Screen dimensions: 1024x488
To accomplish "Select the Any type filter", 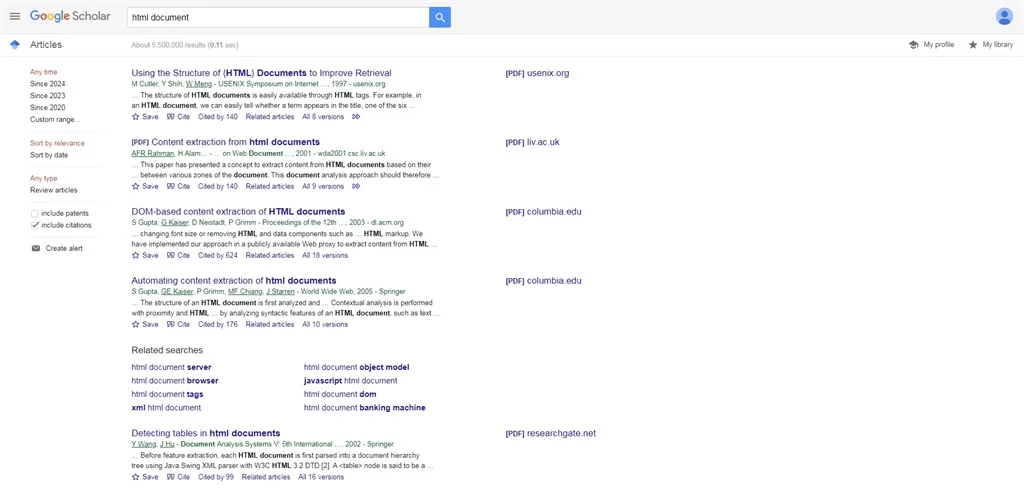I will (x=44, y=178).
